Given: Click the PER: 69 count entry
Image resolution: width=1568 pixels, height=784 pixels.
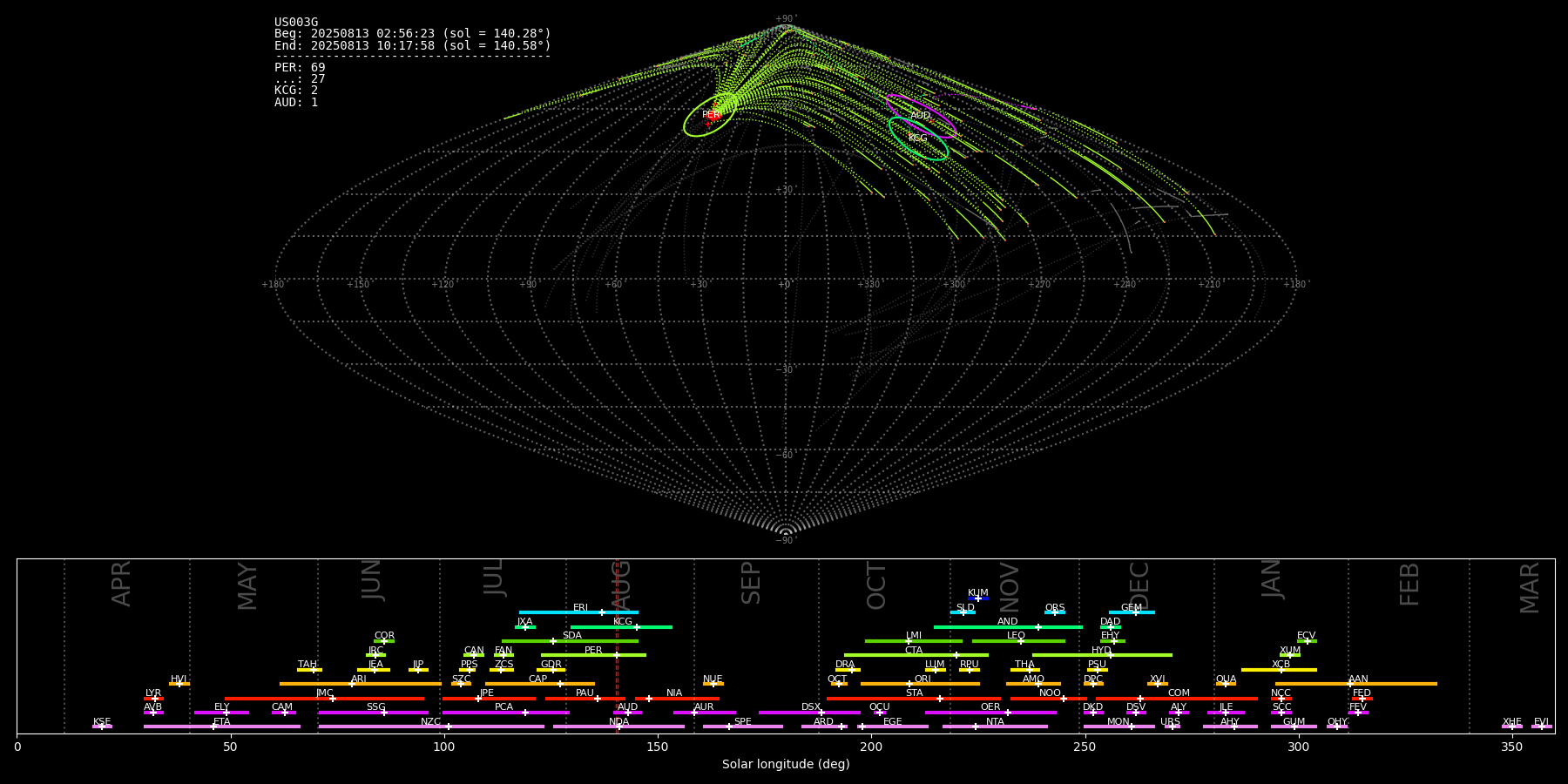Looking at the screenshot, I should point(300,68).
